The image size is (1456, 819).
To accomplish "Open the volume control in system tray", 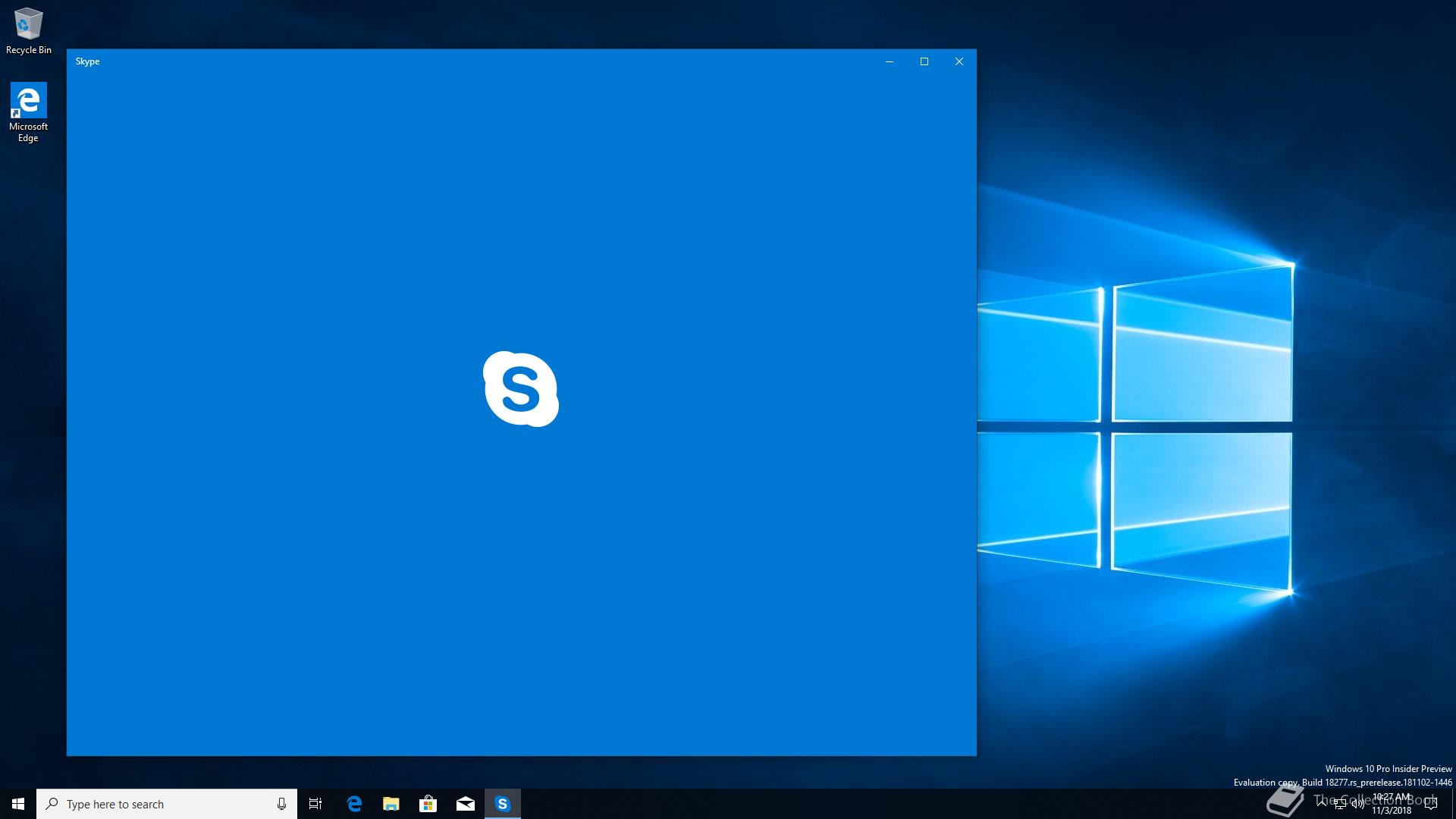I will click(1357, 804).
